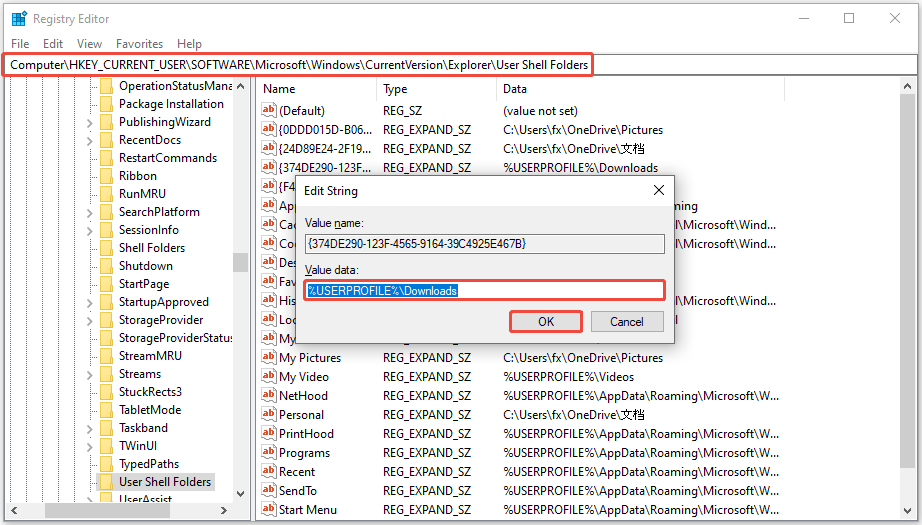Screen dimensions: 922x525
Task: Expand the PublishingWizard key
Action: pos(89,123)
